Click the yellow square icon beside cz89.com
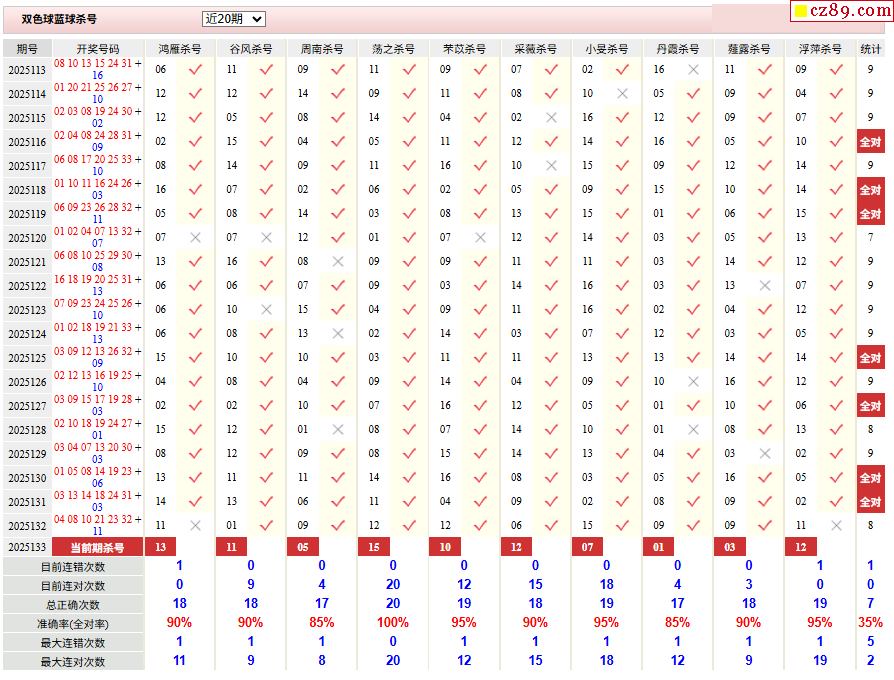 click(x=800, y=11)
